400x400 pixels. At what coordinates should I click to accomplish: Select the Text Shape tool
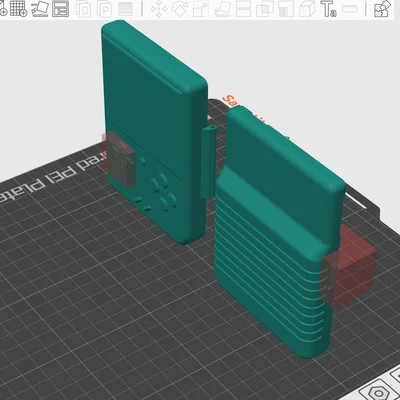(328, 9)
